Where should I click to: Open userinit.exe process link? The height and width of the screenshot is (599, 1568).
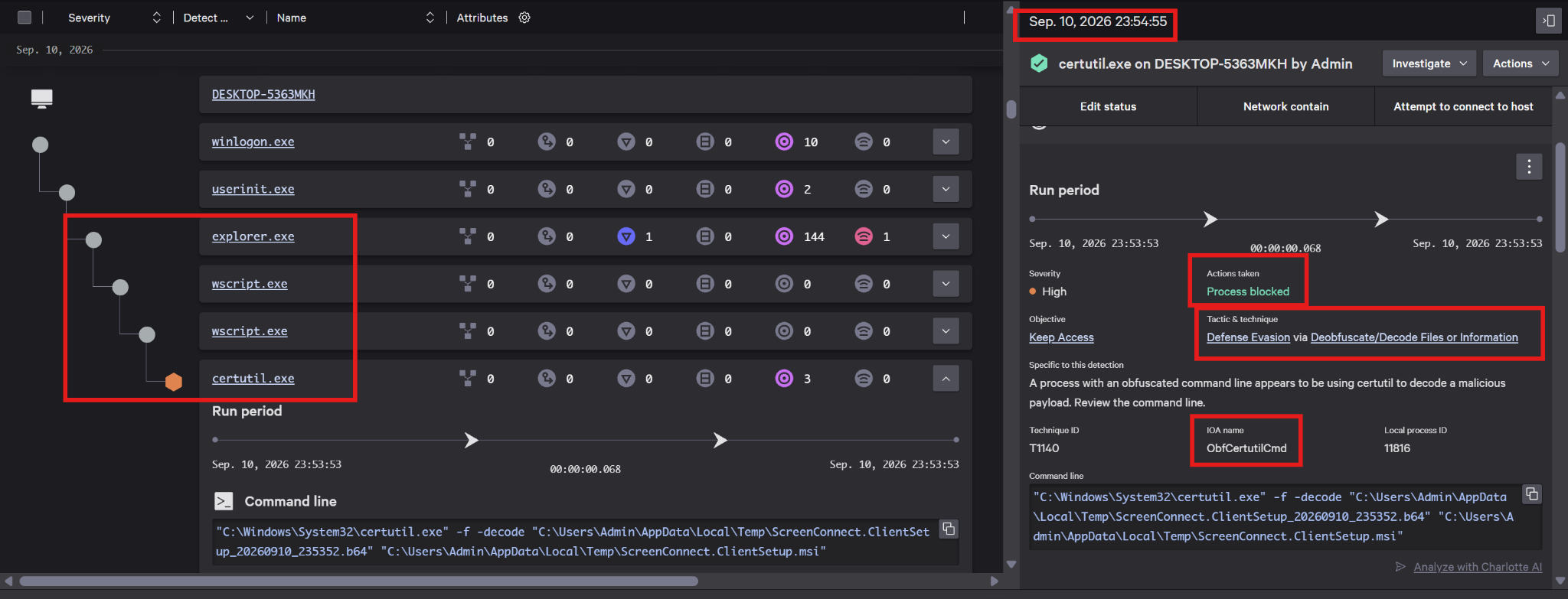click(x=253, y=189)
